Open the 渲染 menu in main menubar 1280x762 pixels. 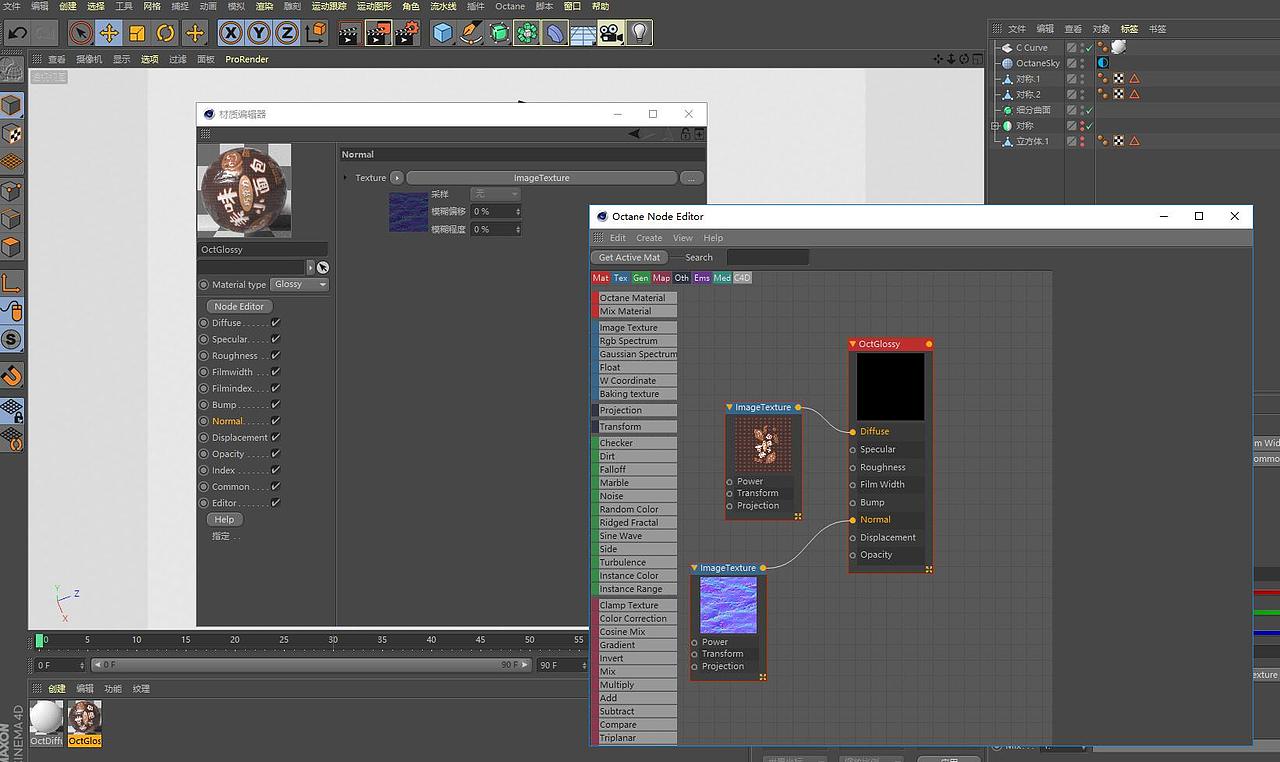[x=264, y=6]
